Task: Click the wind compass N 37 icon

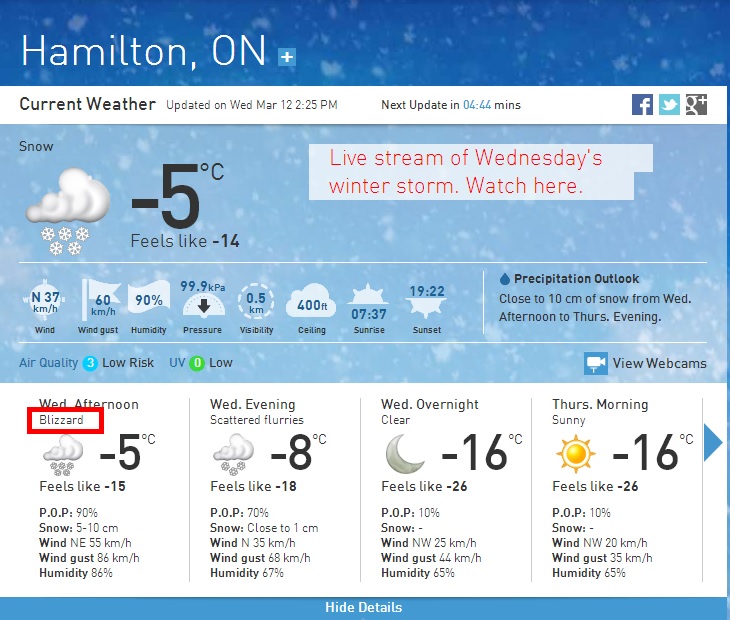Action: point(45,299)
